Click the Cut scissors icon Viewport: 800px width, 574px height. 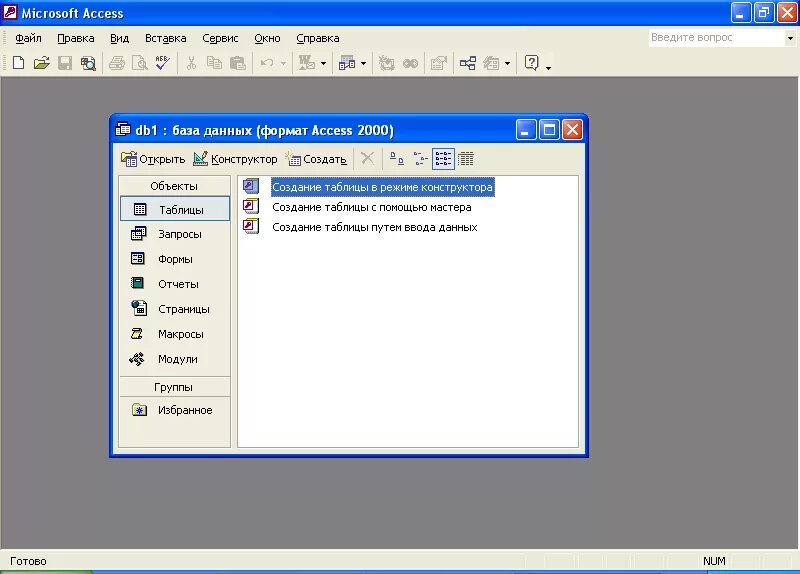click(191, 63)
